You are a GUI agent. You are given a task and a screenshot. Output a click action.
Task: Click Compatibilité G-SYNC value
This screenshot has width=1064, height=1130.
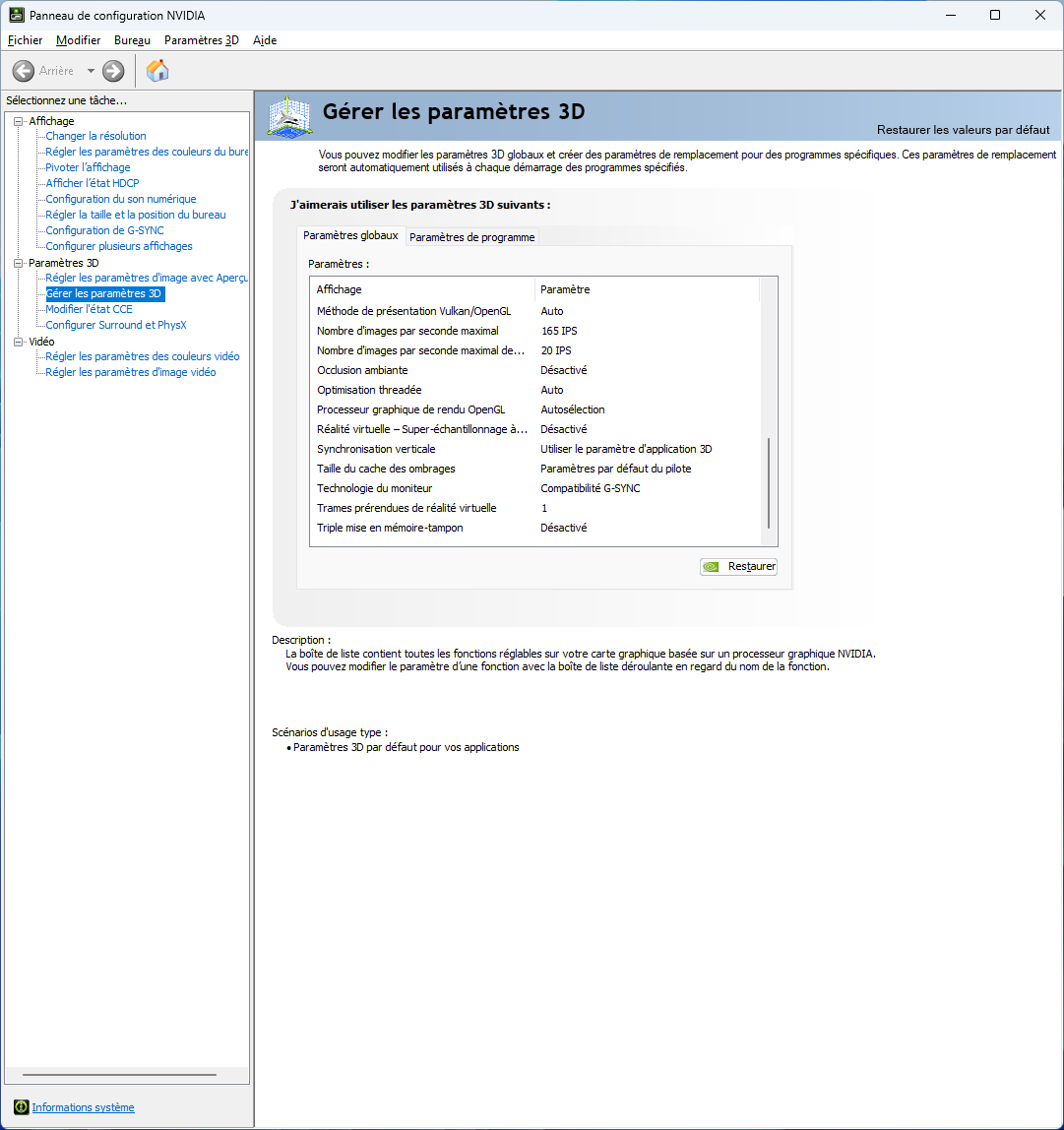[591, 488]
